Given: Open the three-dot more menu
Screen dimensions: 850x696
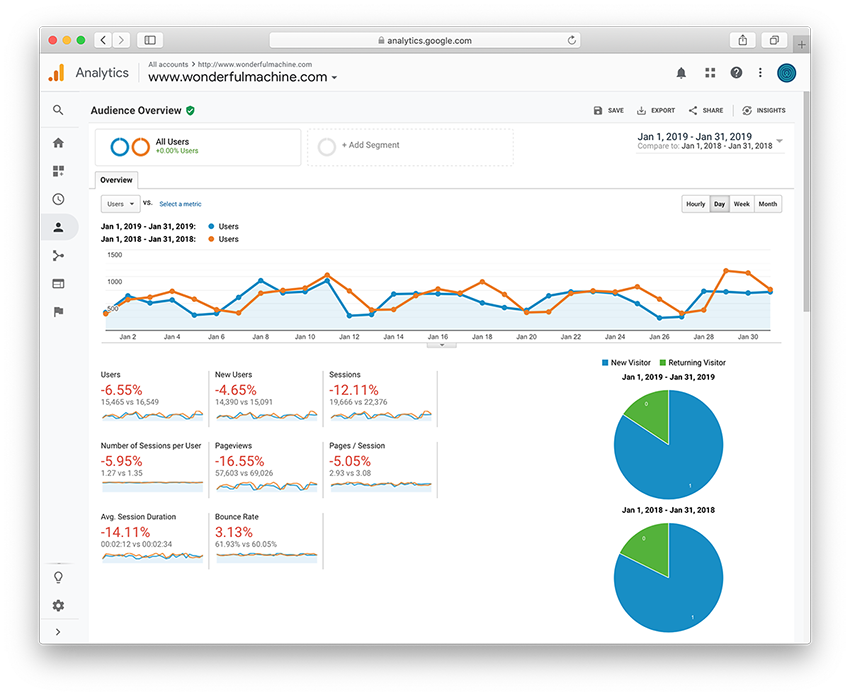Looking at the screenshot, I should tap(761, 73).
